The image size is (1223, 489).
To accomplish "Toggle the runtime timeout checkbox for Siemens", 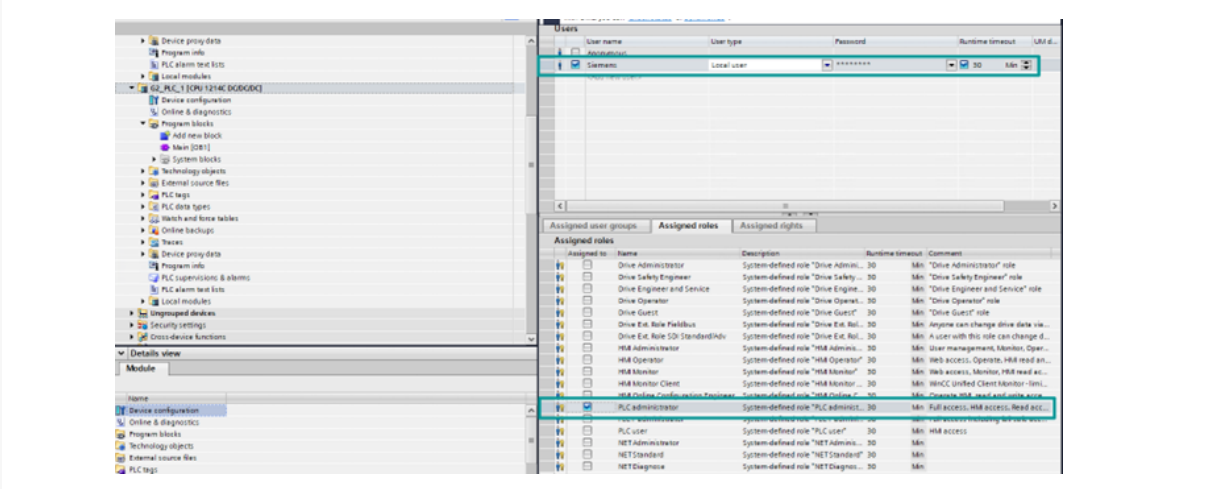I will point(964,65).
